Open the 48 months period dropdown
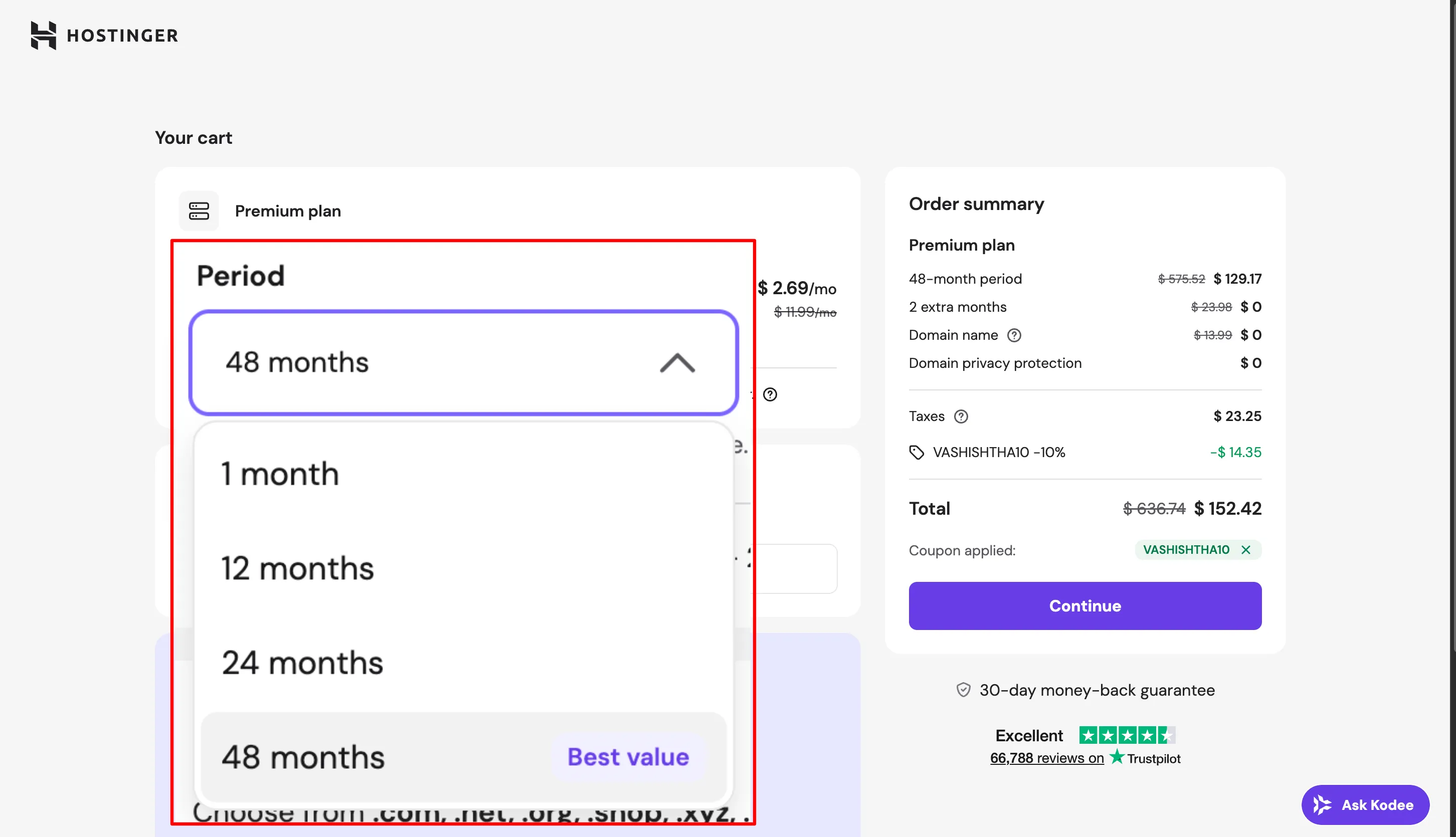The image size is (1456, 837). 463,363
